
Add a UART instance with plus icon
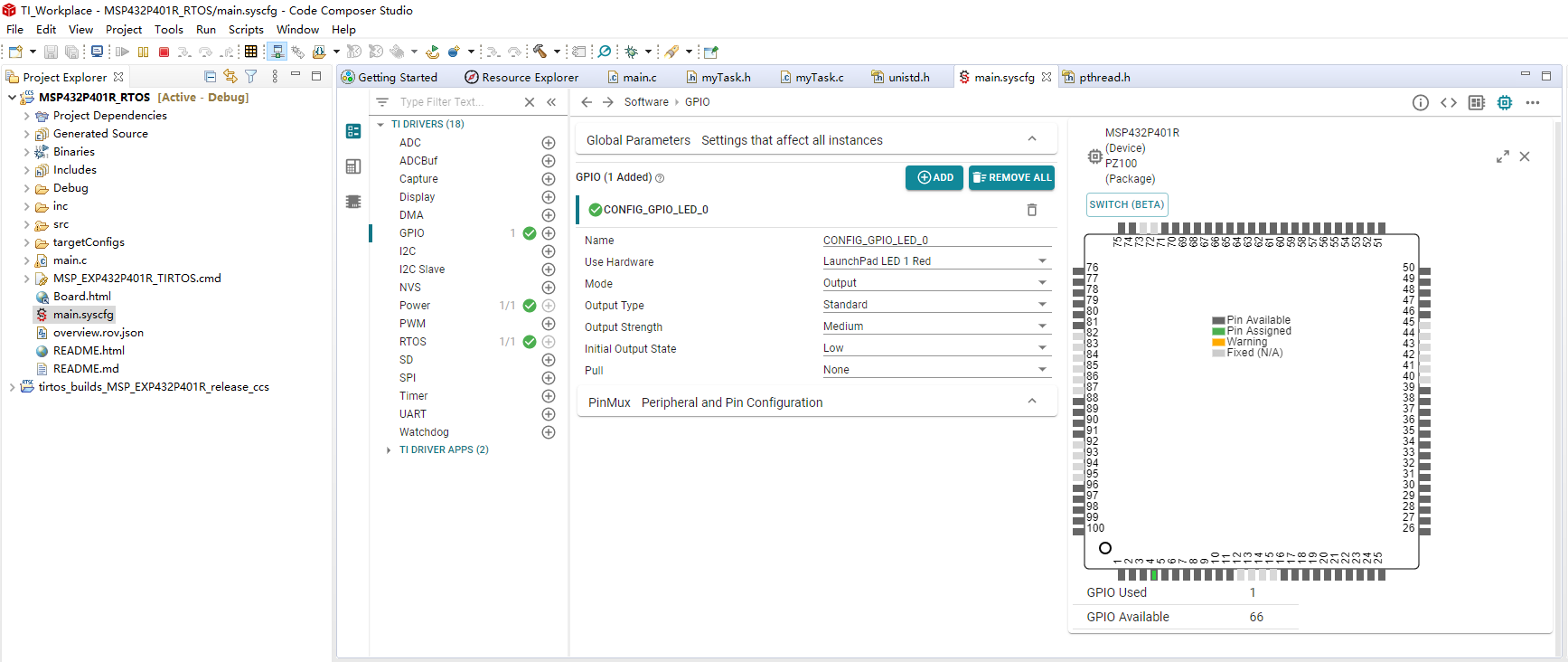click(549, 414)
